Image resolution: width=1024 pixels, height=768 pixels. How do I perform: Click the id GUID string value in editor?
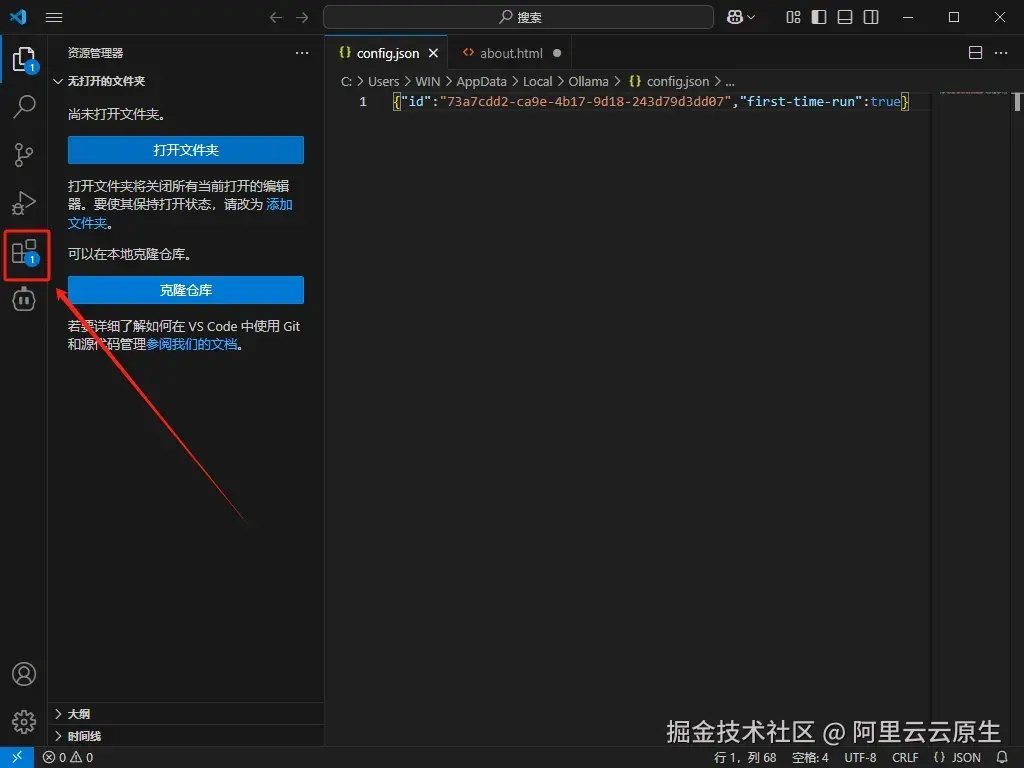pyautogui.click(x=585, y=102)
